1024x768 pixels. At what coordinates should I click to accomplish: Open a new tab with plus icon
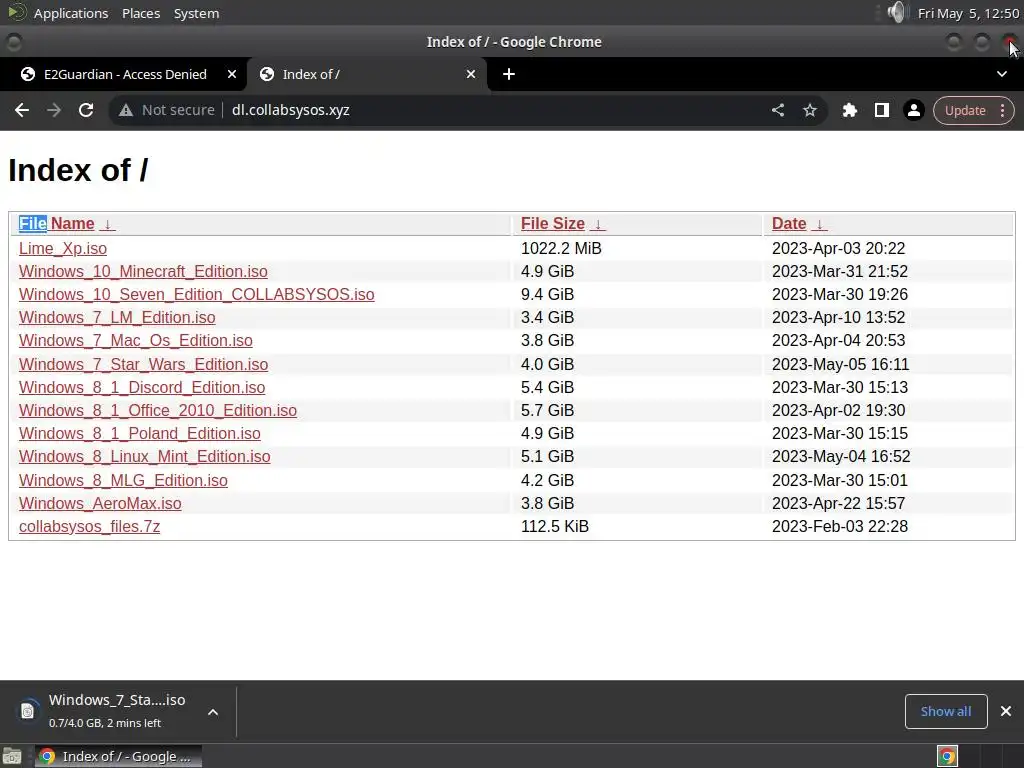click(x=509, y=74)
